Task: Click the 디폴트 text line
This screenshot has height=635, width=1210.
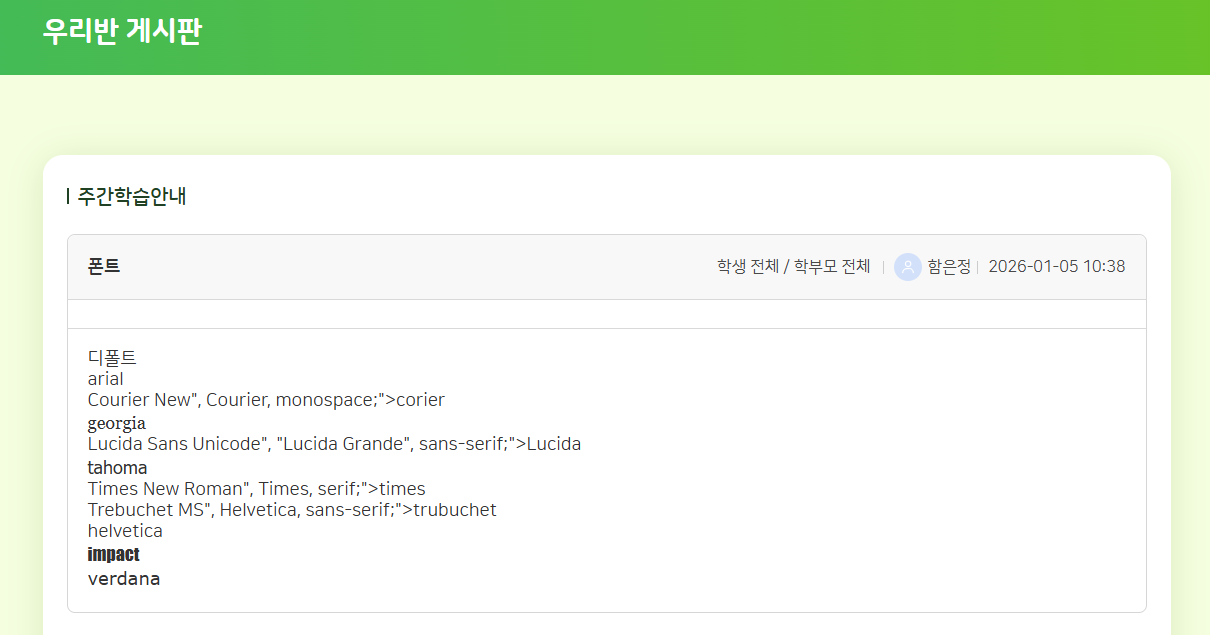Action: pyautogui.click(x=112, y=357)
